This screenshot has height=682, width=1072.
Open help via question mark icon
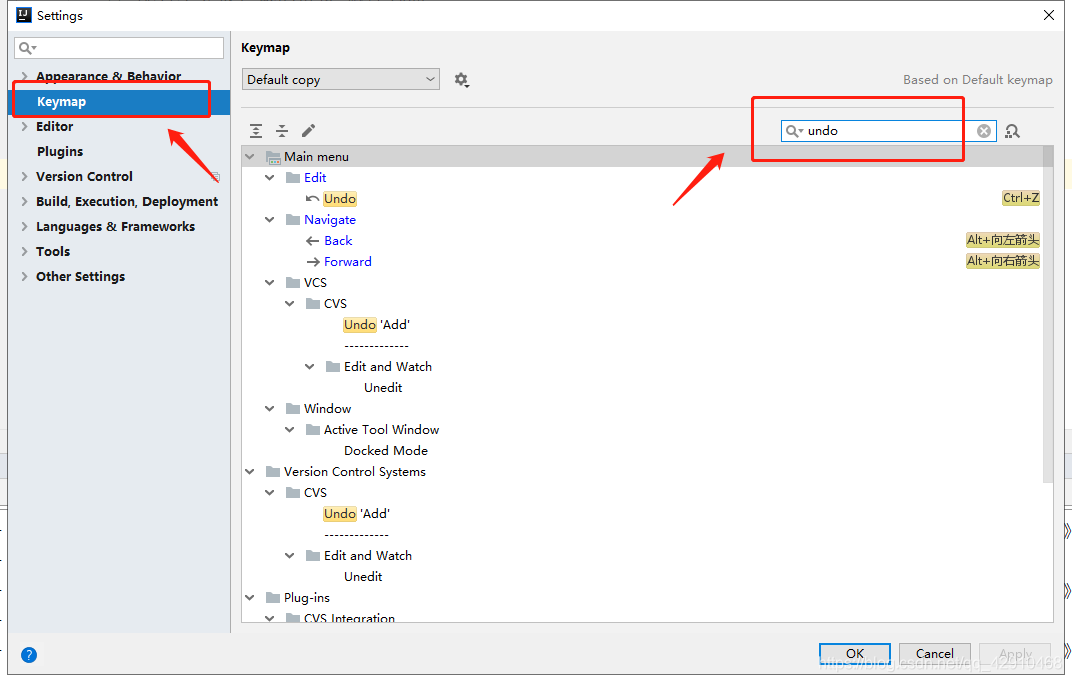click(29, 655)
